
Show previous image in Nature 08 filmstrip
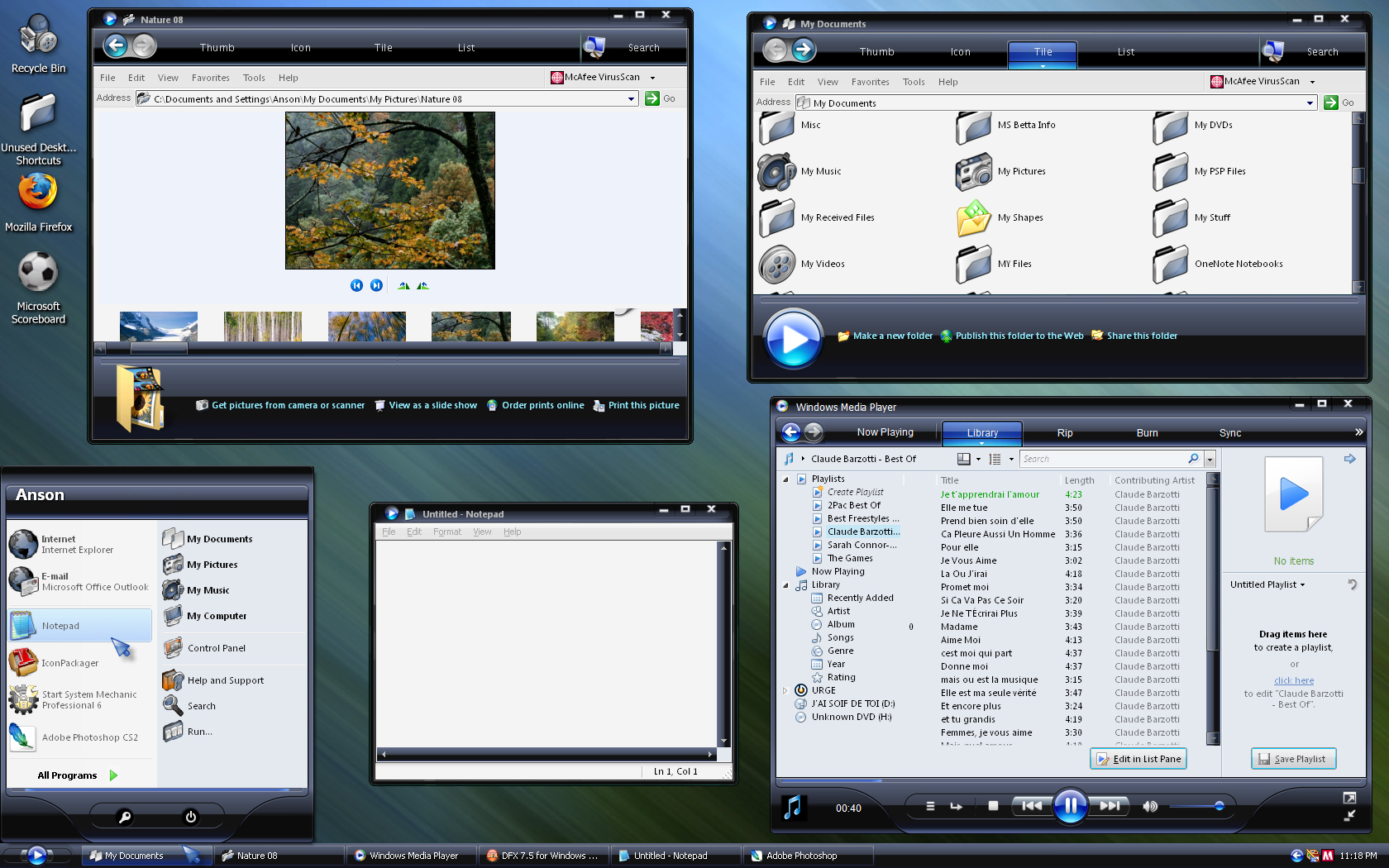pyautogui.click(x=356, y=285)
